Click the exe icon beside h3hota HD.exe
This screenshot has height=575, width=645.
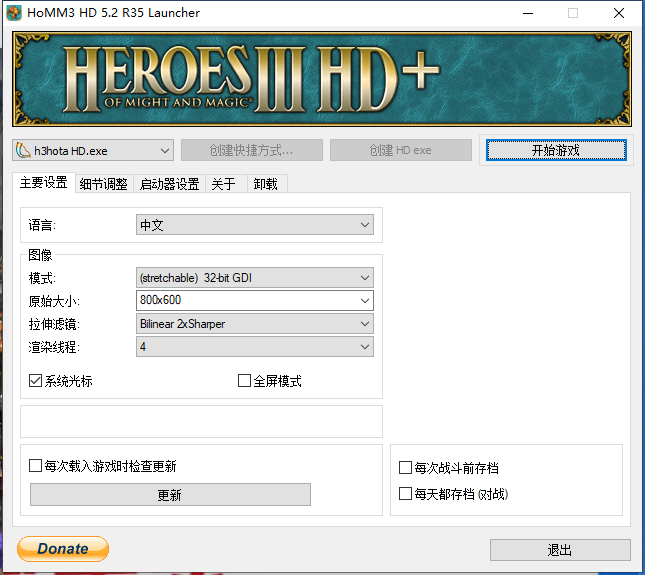point(23,151)
